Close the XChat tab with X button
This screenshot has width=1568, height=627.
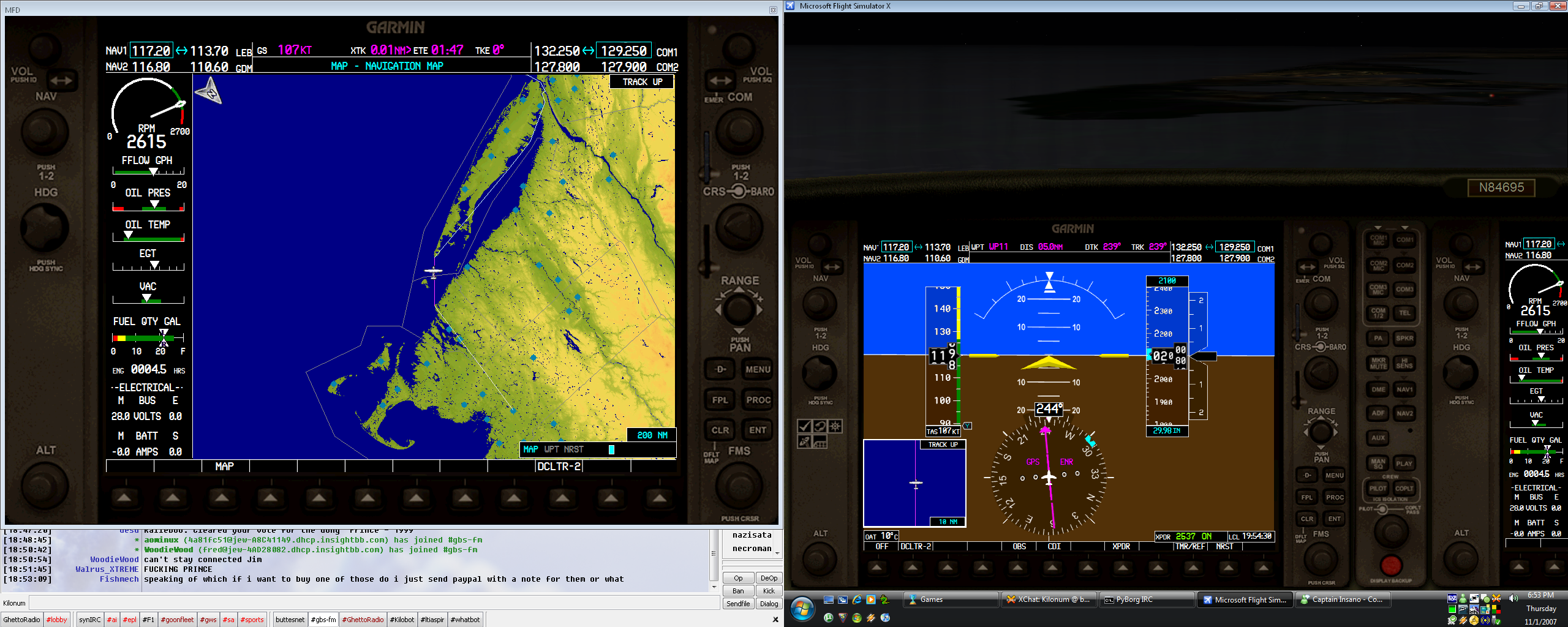pos(775,620)
